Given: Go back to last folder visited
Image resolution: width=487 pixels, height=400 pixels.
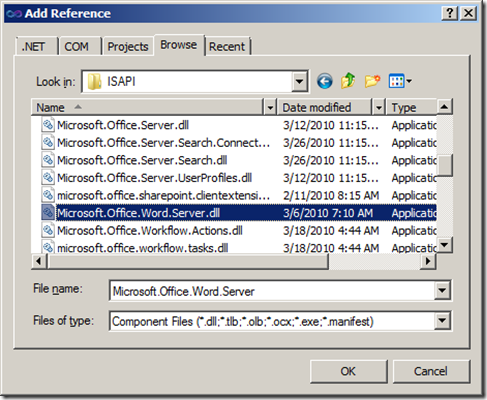Looking at the screenshot, I should (x=324, y=81).
